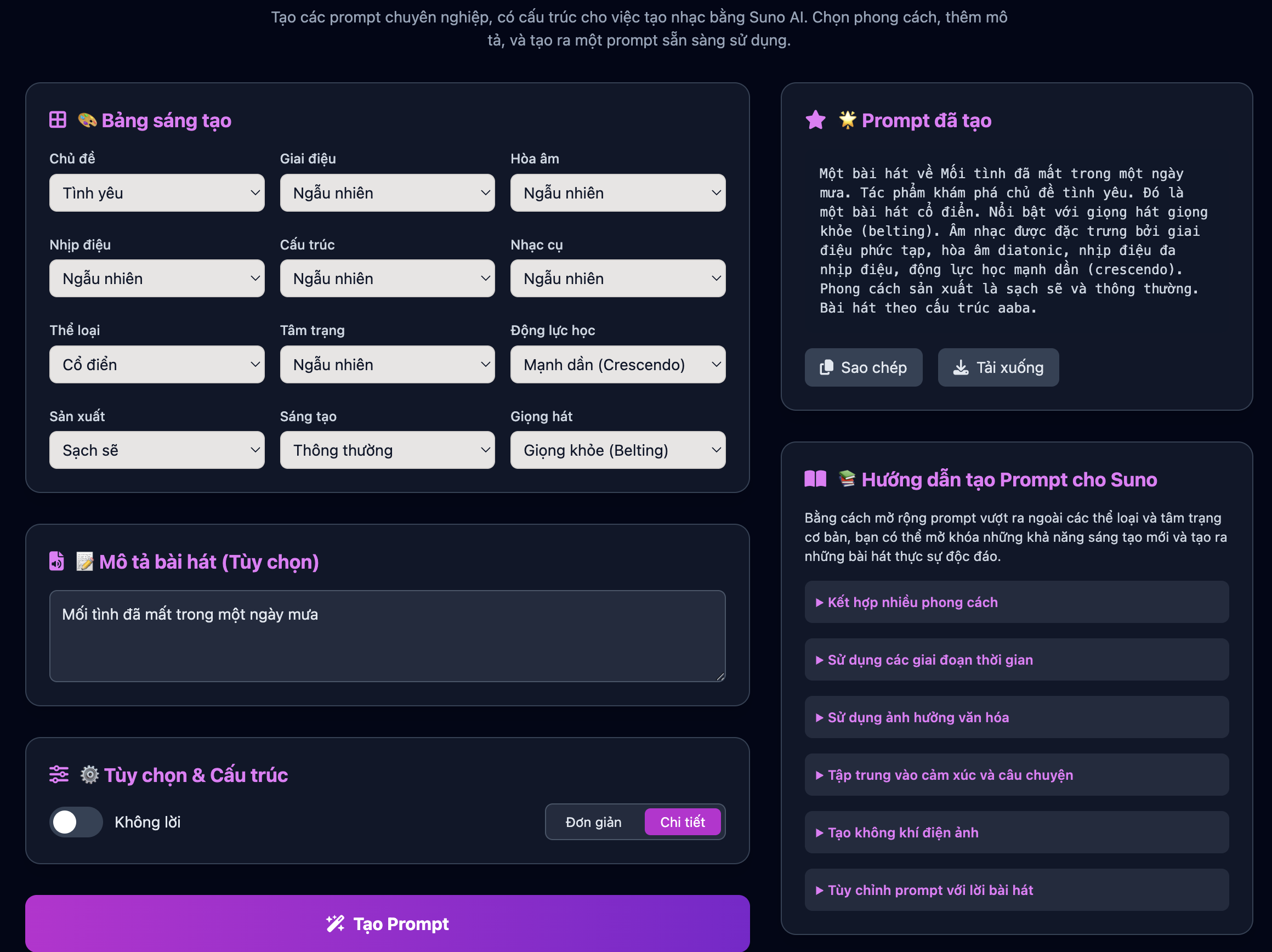Click the copy icon in the Sao chép button
1272x952 pixels.
click(826, 367)
